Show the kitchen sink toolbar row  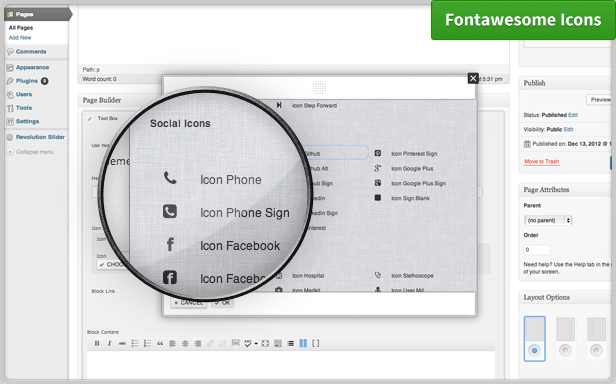click(278, 344)
